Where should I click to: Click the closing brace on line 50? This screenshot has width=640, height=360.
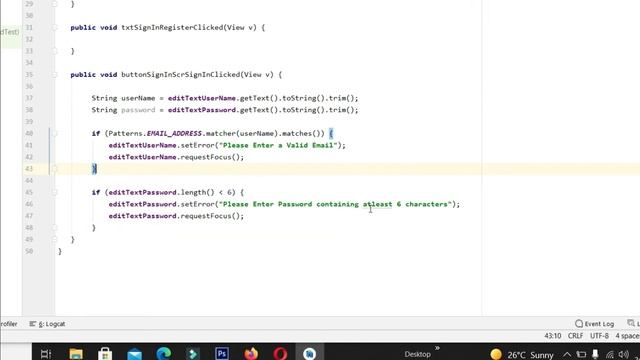[x=60, y=251]
